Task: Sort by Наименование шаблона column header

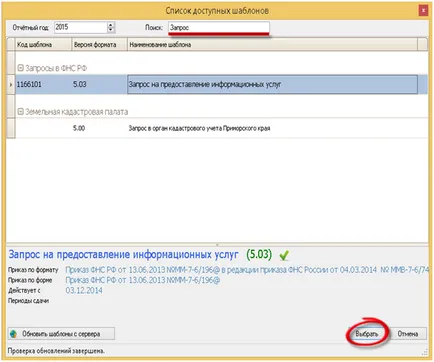Action: pyautogui.click(x=272, y=44)
